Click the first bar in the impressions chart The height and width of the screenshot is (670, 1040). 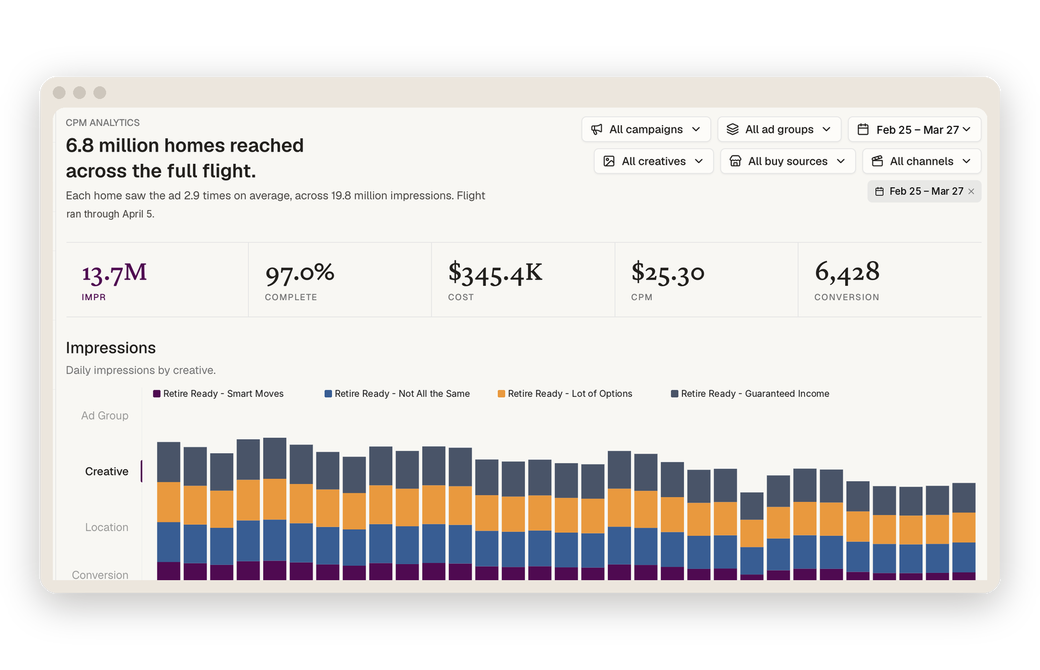[168, 511]
